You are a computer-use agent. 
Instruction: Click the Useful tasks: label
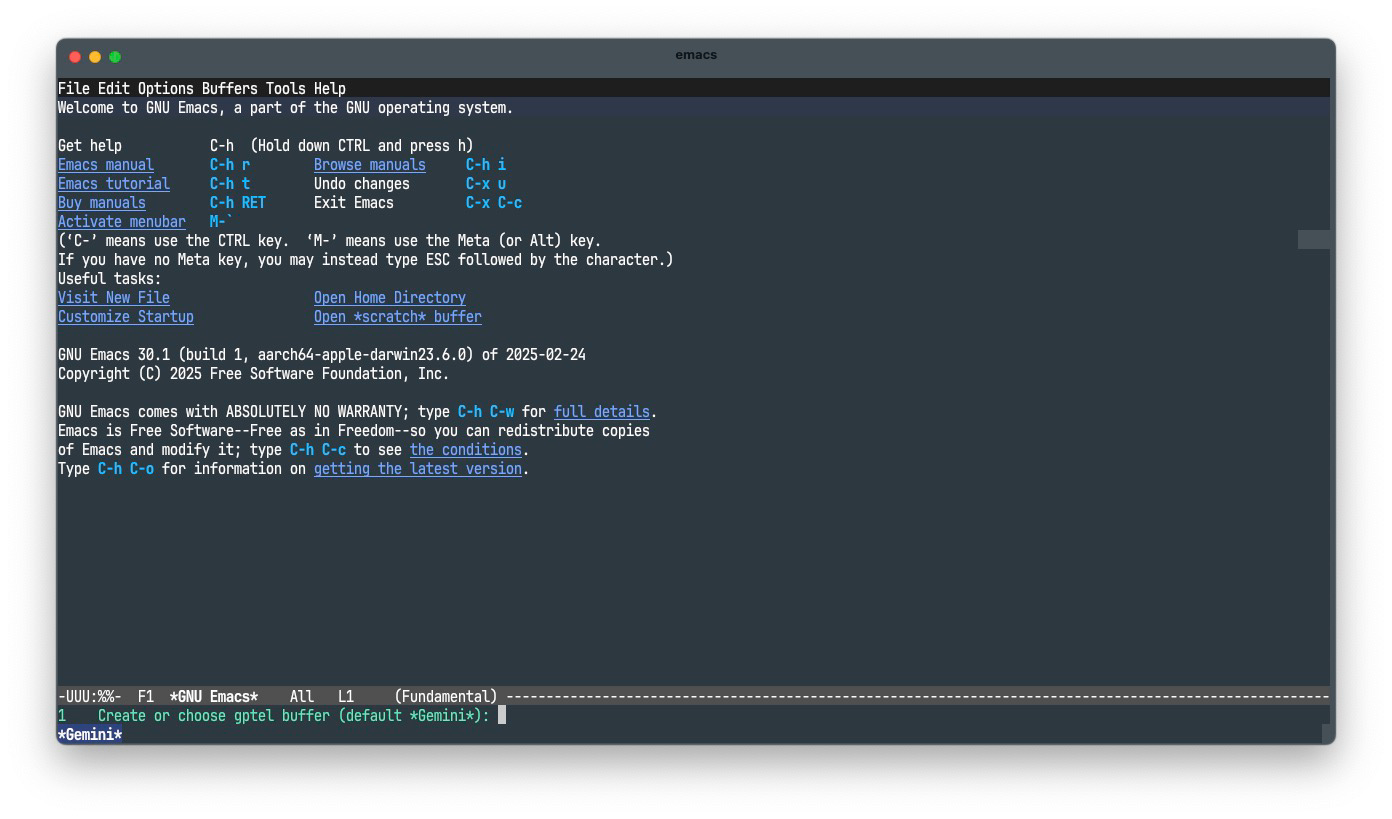[x=110, y=279]
